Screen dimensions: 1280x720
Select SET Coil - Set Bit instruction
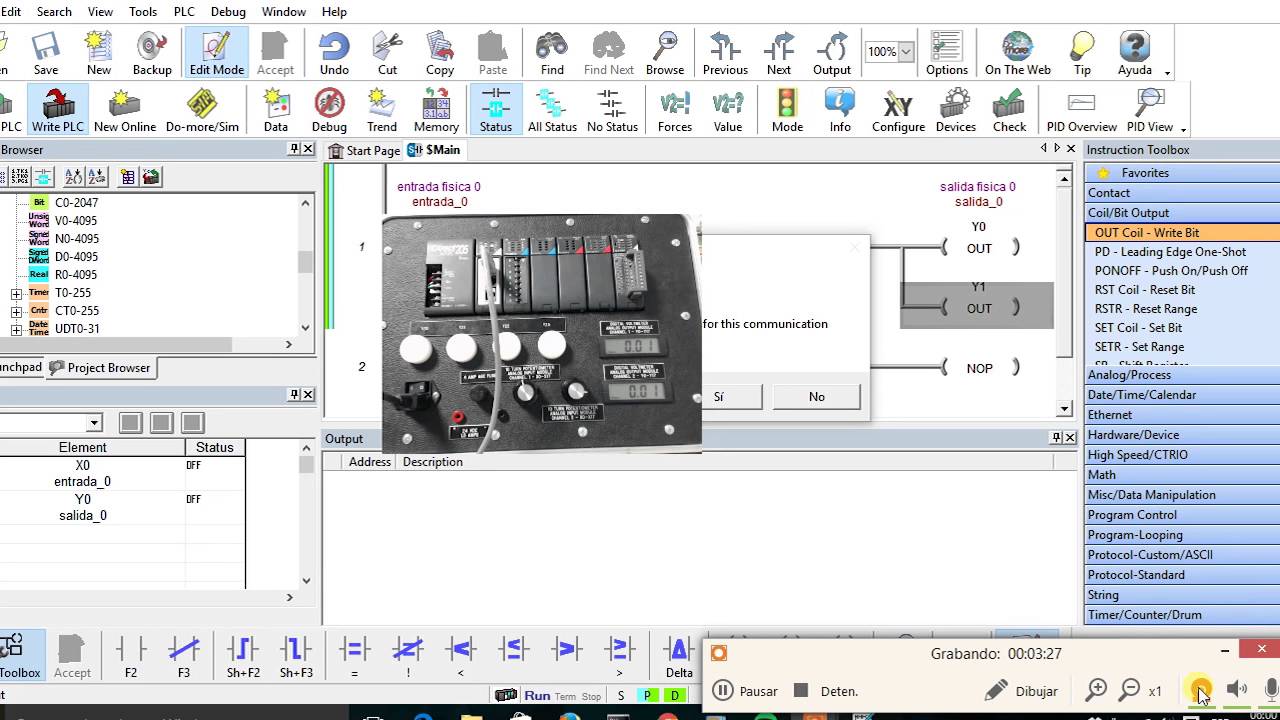coord(1138,328)
